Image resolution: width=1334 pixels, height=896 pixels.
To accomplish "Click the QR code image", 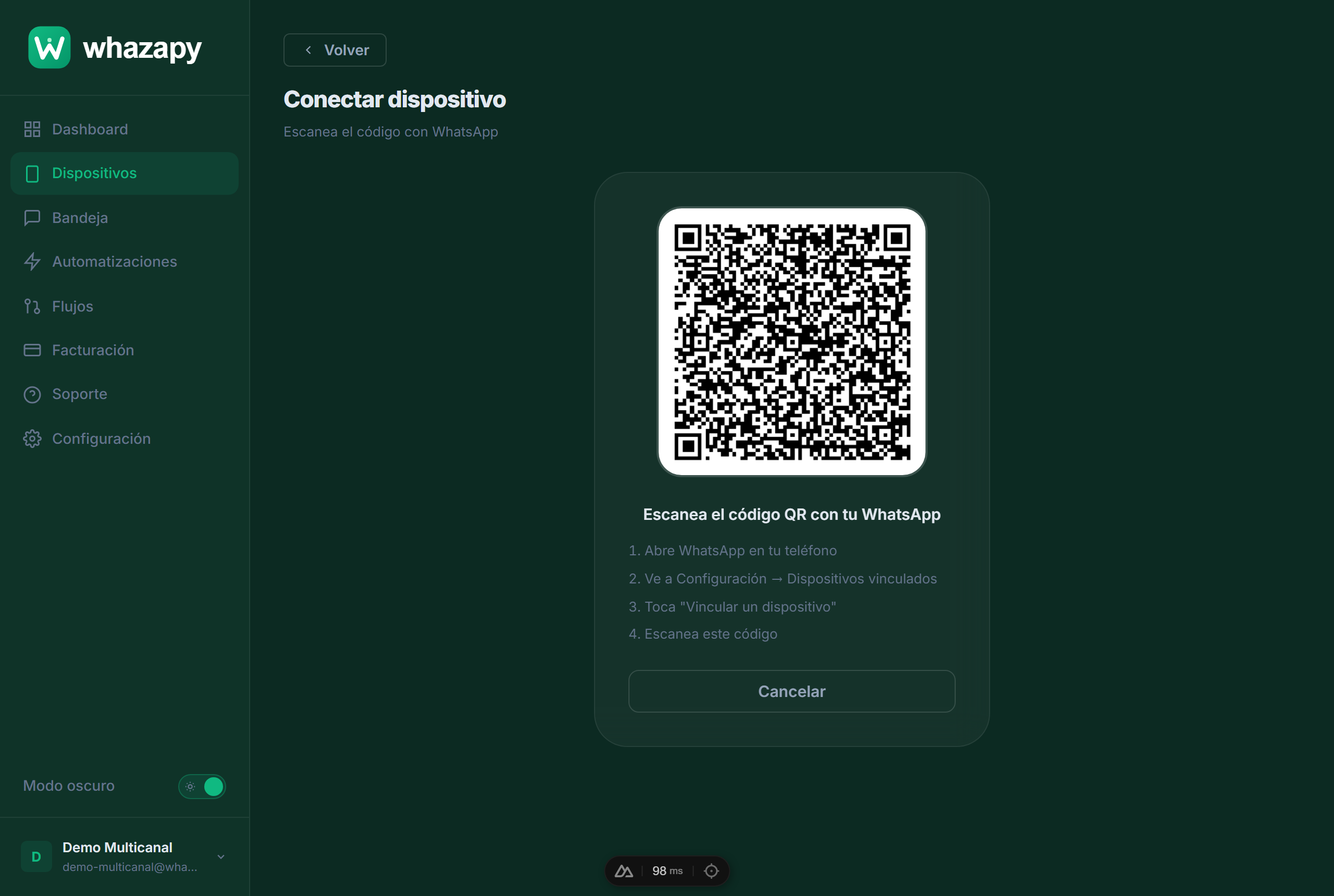I will [x=792, y=341].
